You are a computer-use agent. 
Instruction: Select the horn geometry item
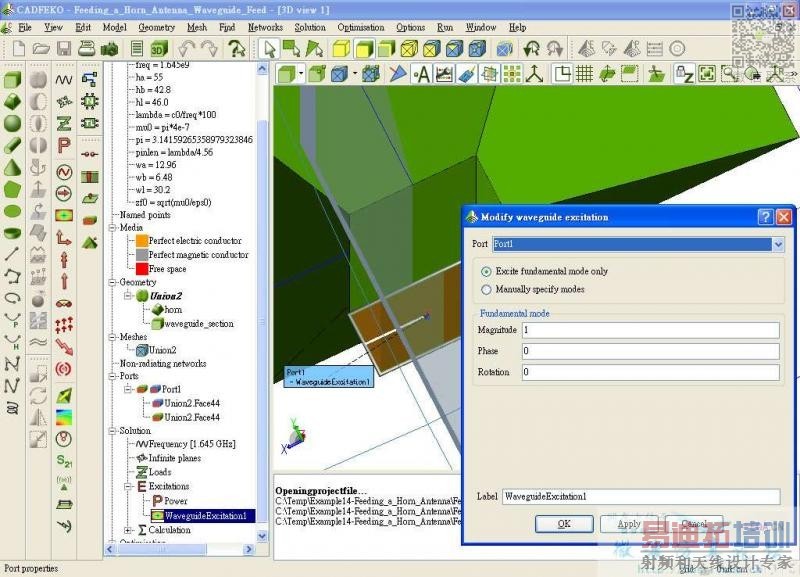coord(173,310)
